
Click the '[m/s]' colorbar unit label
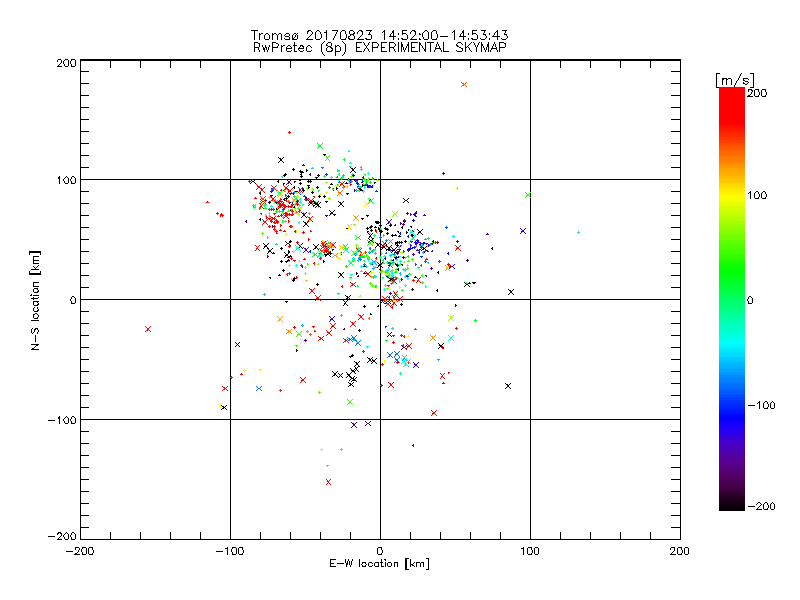735,80
